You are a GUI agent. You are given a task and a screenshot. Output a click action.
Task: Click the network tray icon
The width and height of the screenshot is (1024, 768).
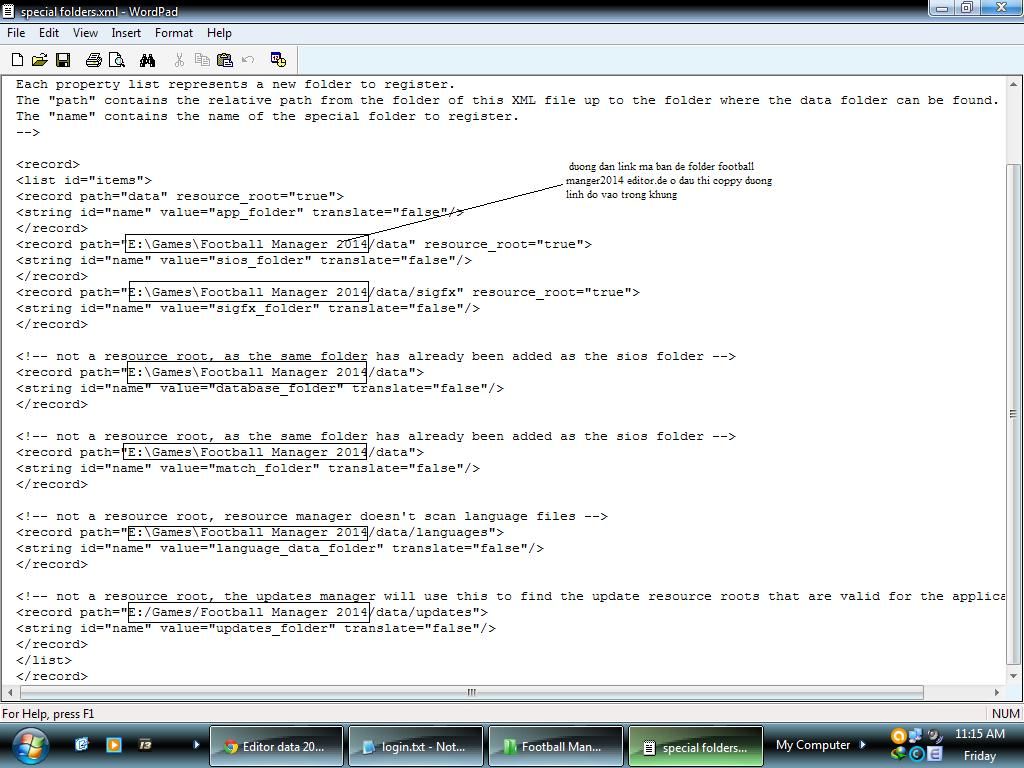[x=916, y=736]
